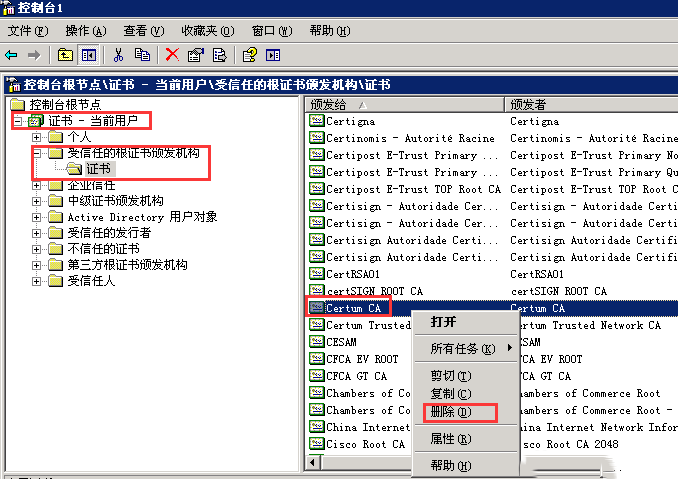
Task: Click the horizontal scrollbar left arrow
Action: tap(313, 463)
